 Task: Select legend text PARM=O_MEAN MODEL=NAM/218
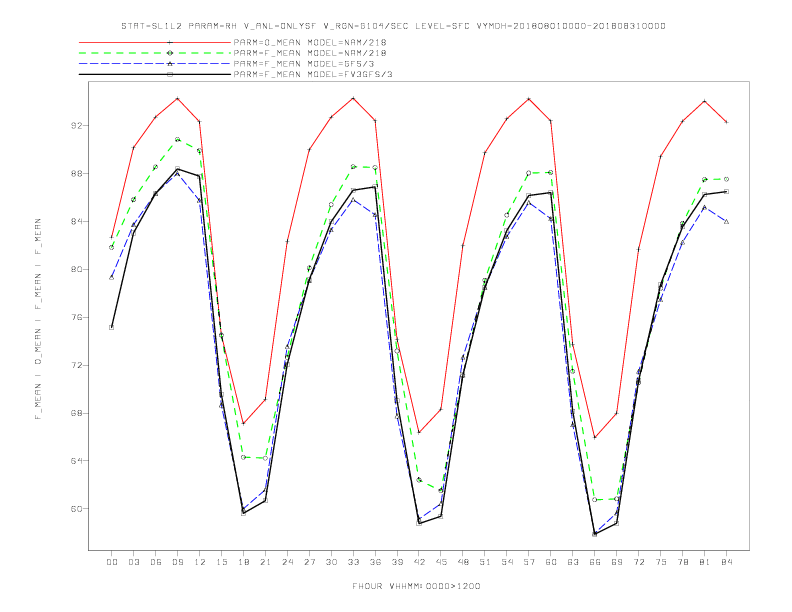click(310, 42)
